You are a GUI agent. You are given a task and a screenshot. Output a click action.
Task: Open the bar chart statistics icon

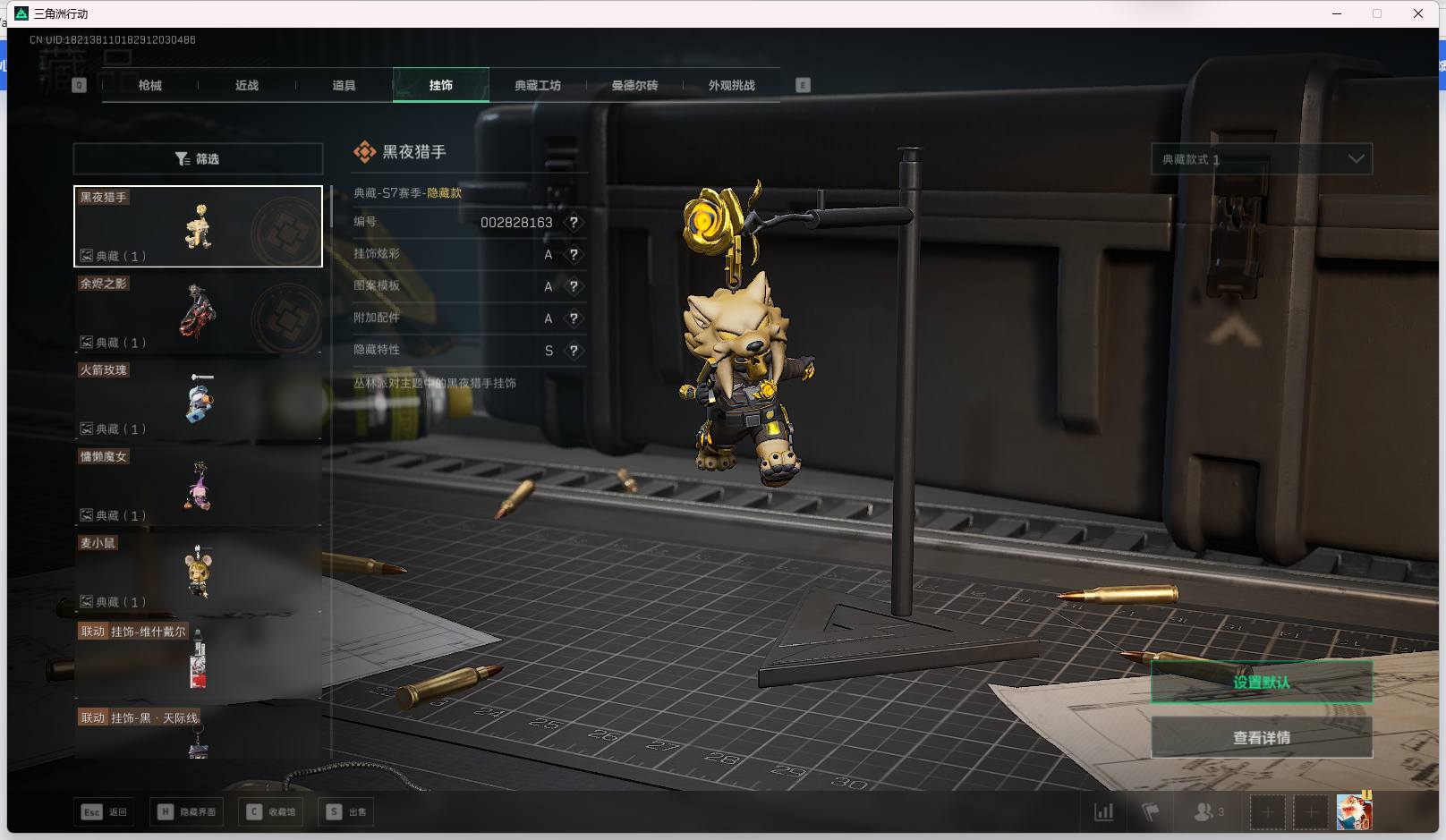1104,812
